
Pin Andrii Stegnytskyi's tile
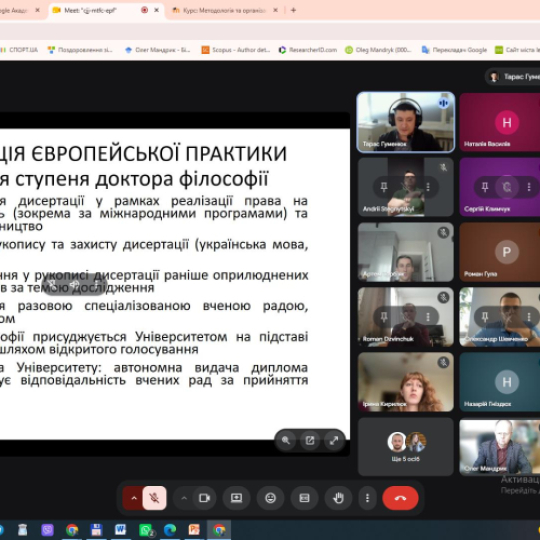click(x=384, y=187)
